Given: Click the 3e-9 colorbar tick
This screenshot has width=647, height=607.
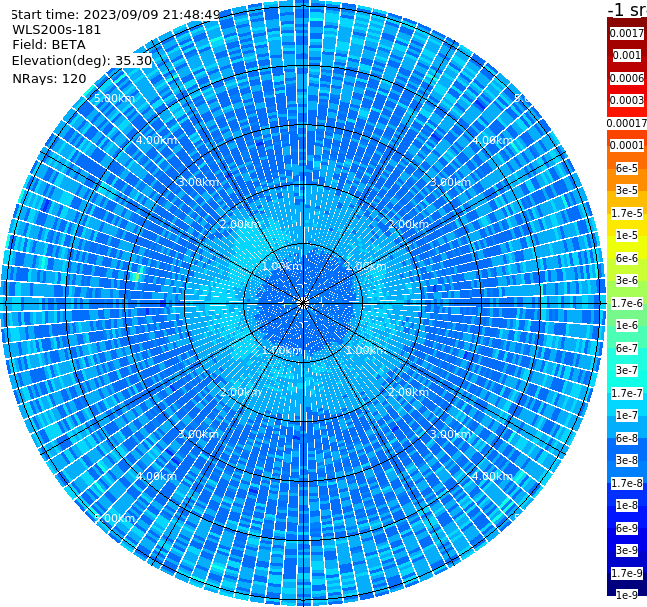Looking at the screenshot, I should pyautogui.click(x=627, y=550).
